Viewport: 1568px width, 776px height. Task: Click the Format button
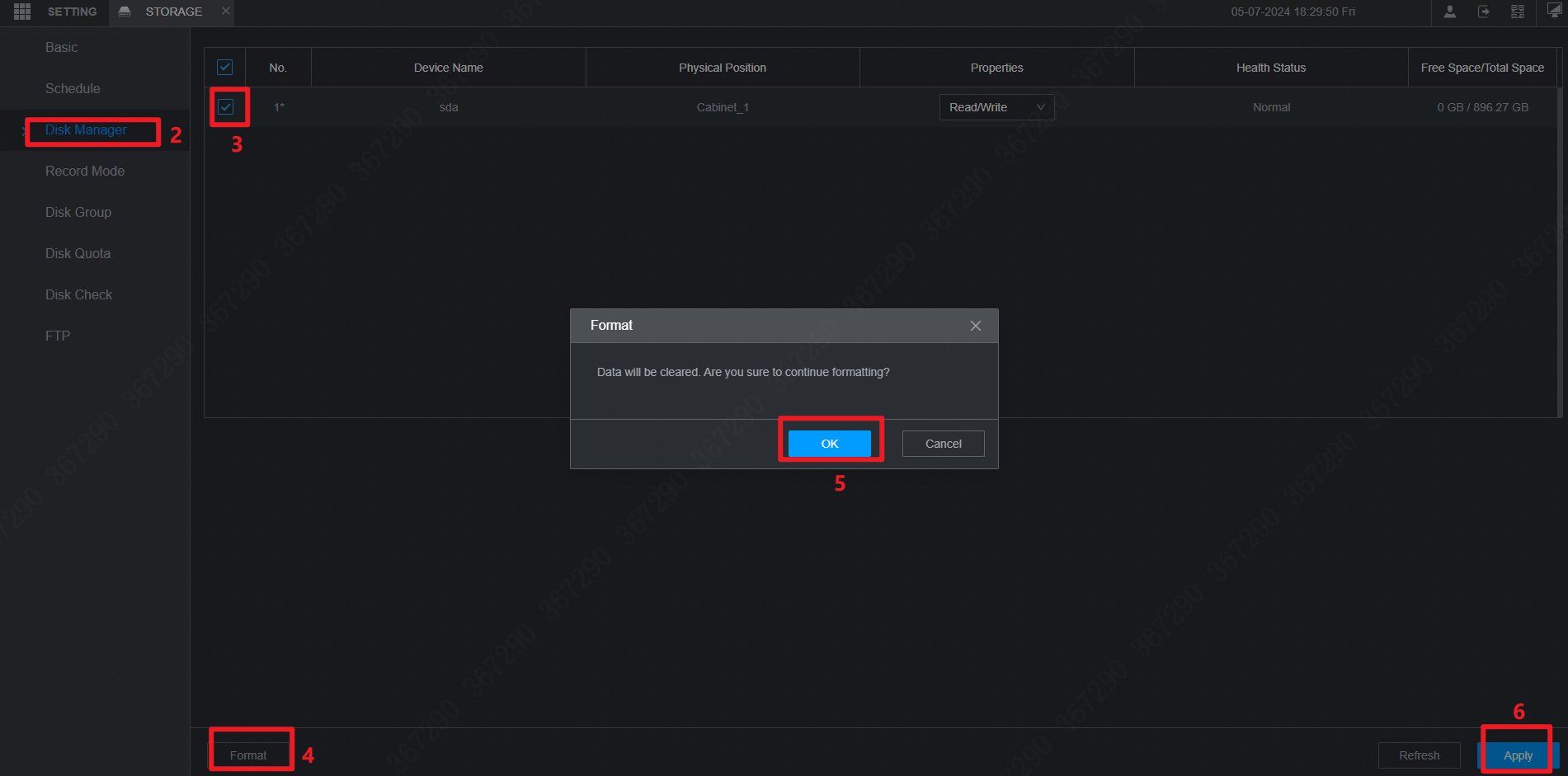pyautogui.click(x=248, y=755)
